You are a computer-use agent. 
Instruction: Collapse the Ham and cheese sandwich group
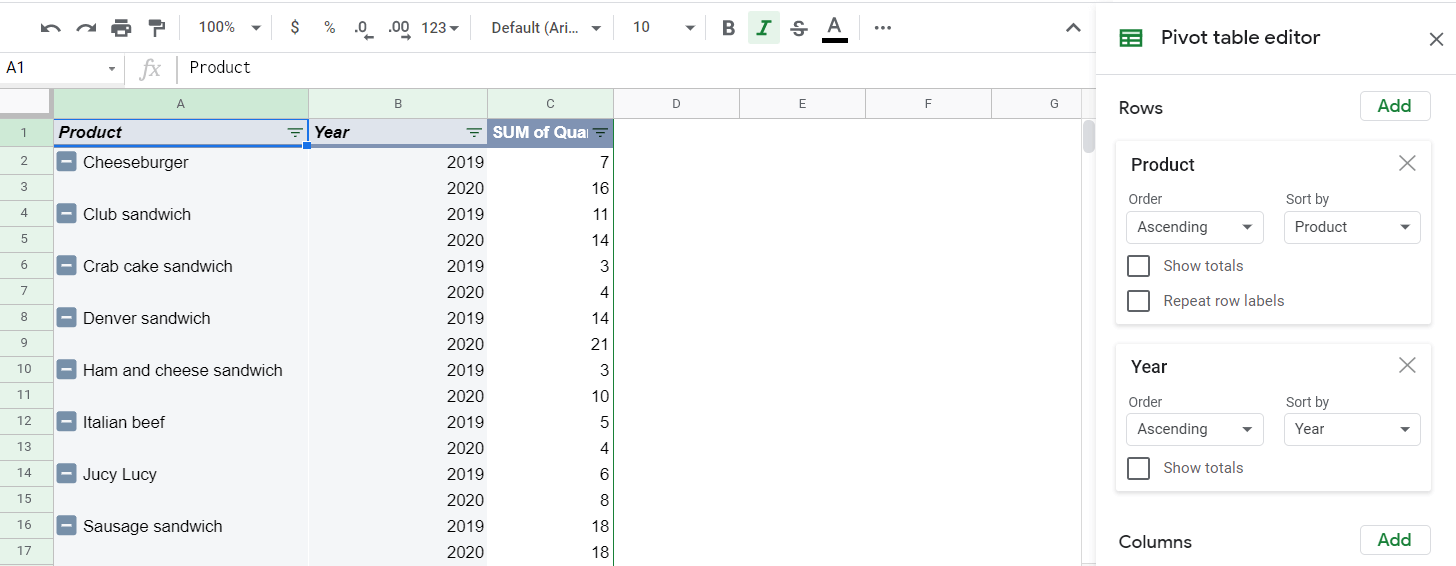pyautogui.click(x=67, y=369)
